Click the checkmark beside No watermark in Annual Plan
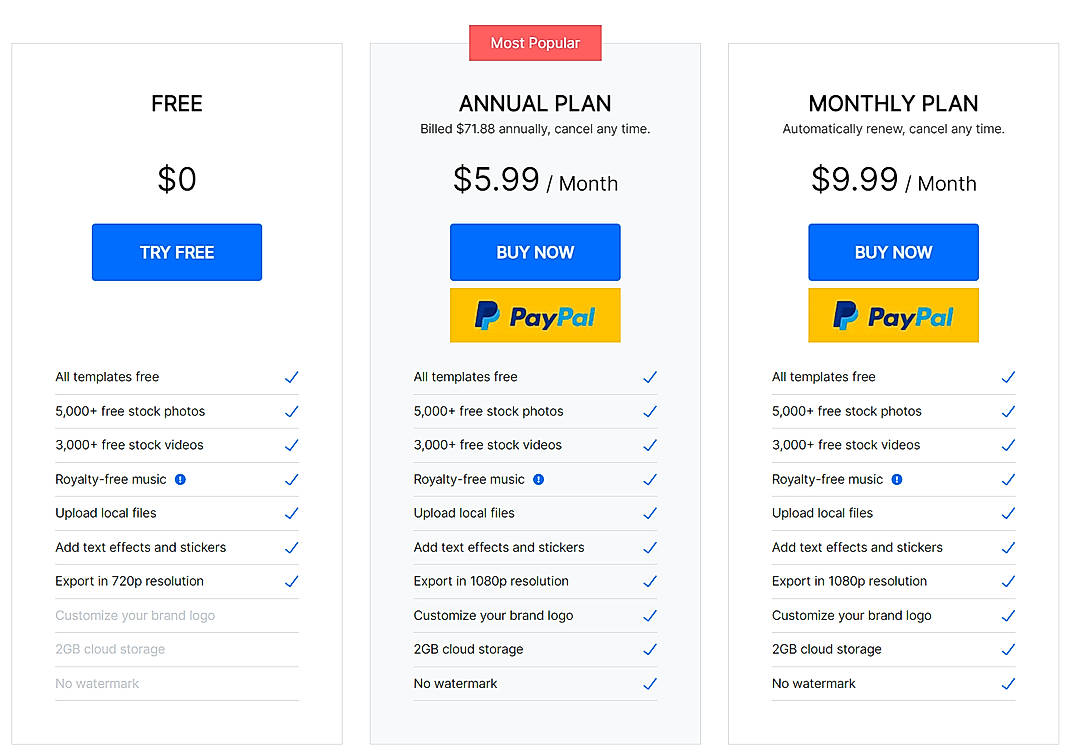Viewport: 1070px width, 756px height. (650, 683)
